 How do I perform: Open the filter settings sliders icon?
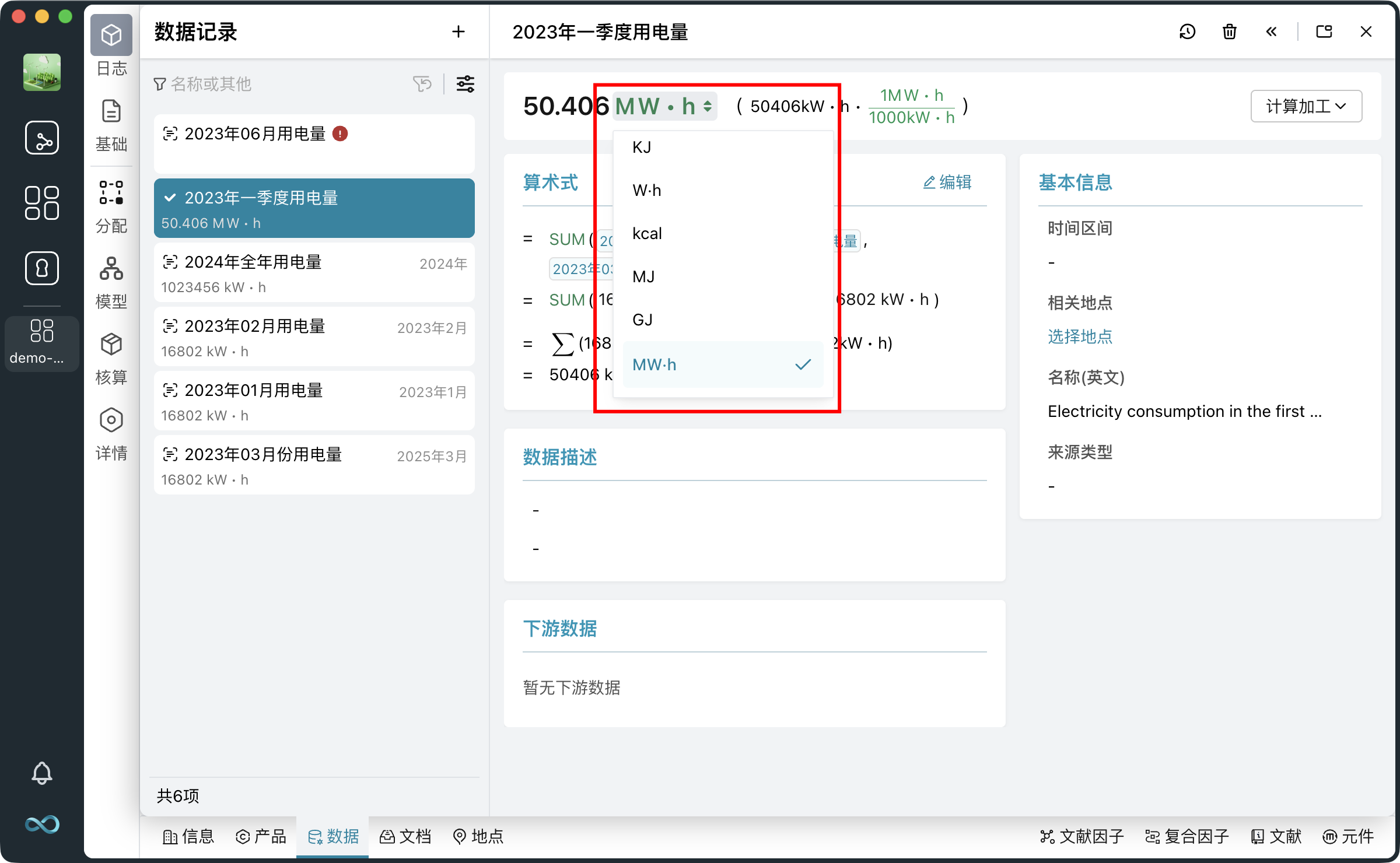(465, 84)
